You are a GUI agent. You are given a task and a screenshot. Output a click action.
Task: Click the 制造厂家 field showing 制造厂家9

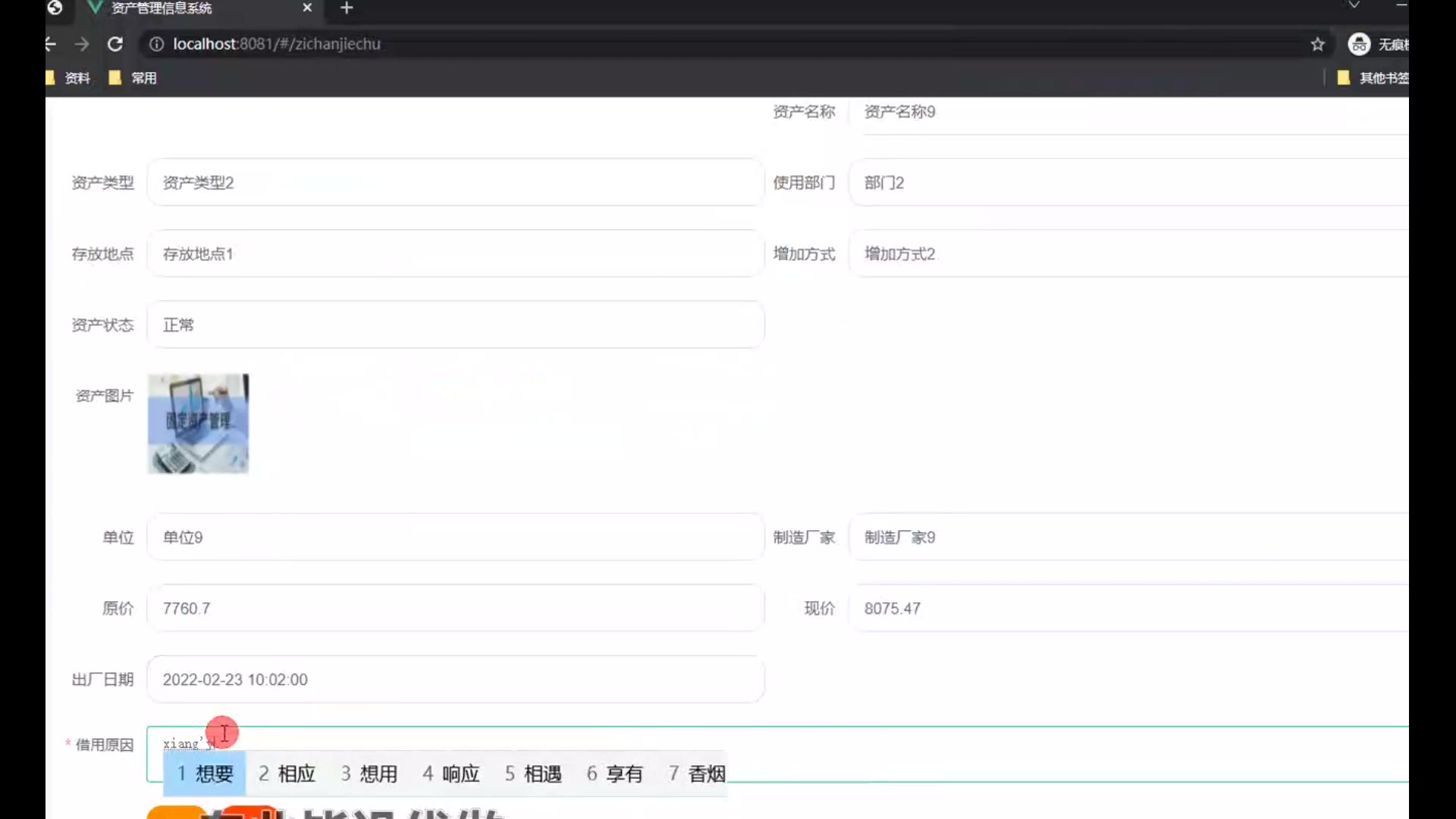(x=1128, y=537)
